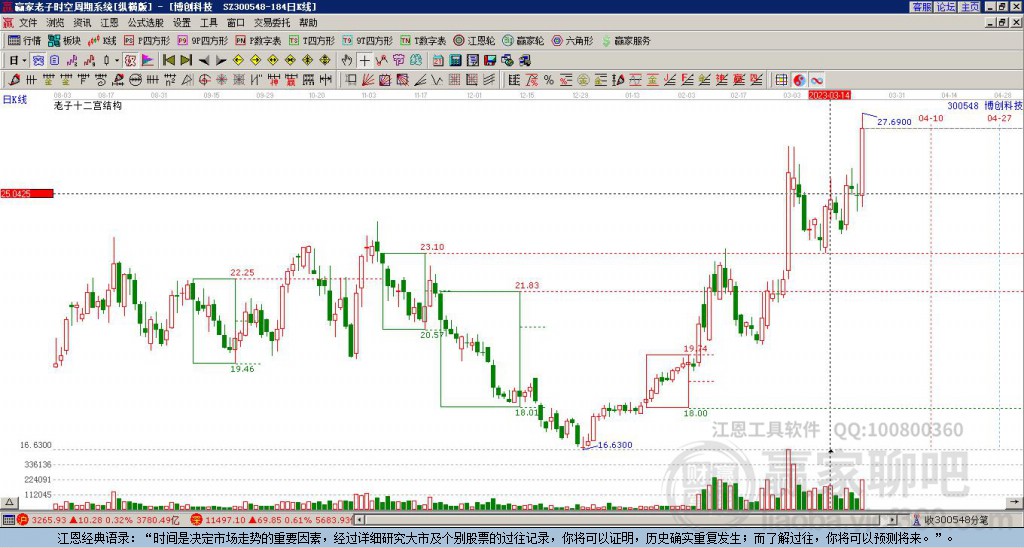Click the 老子十二宫结构 chart title
1024x548 pixels.
pos(88,105)
